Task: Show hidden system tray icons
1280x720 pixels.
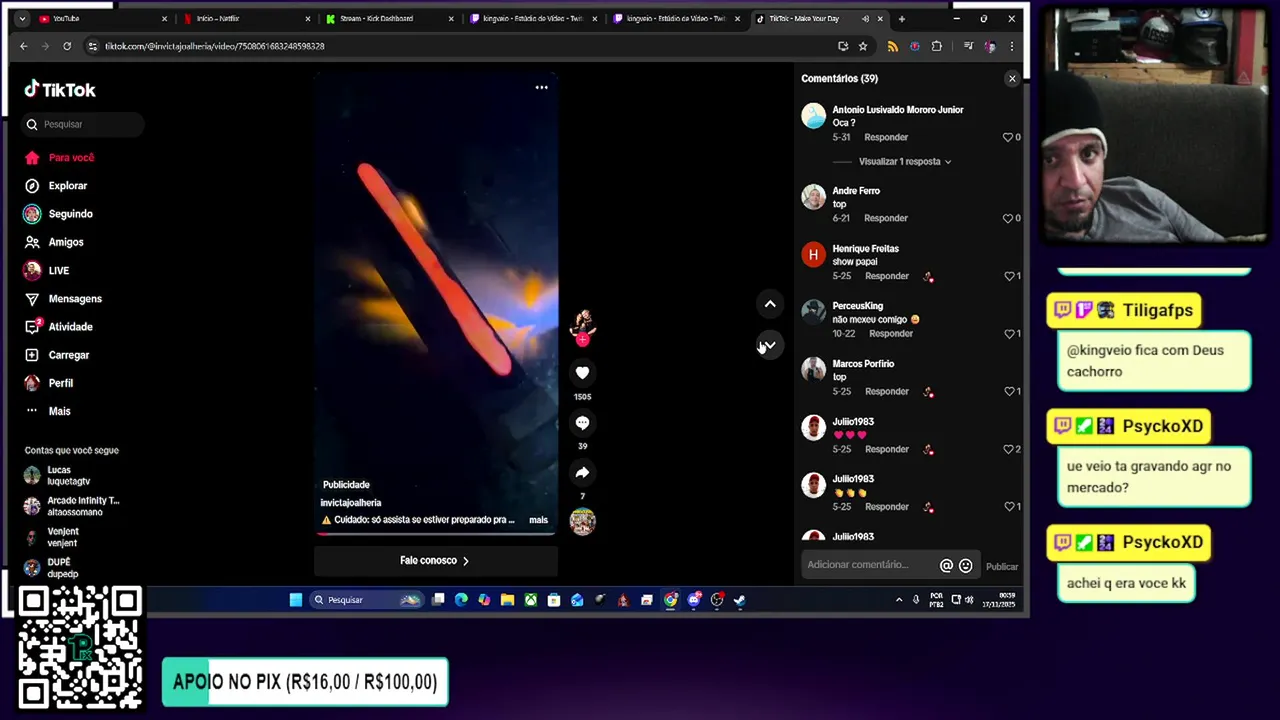Action: (x=898, y=600)
